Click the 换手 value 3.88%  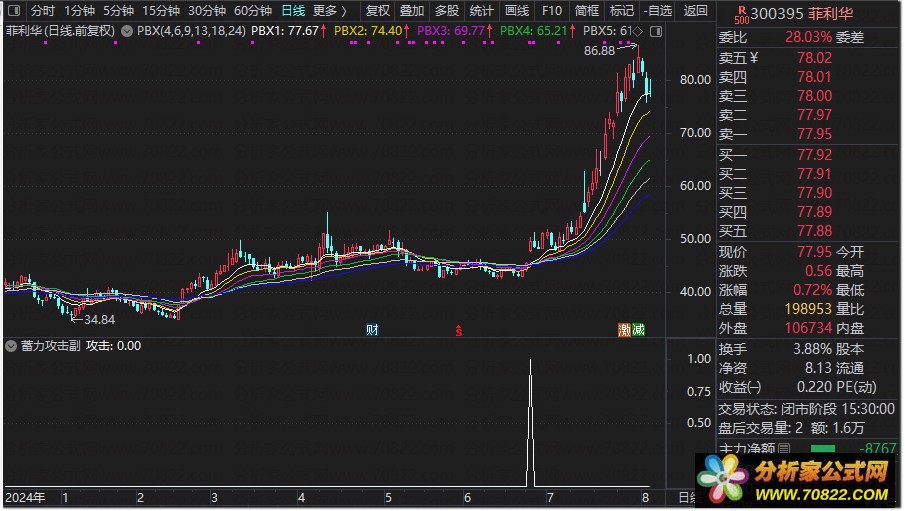[x=812, y=349]
